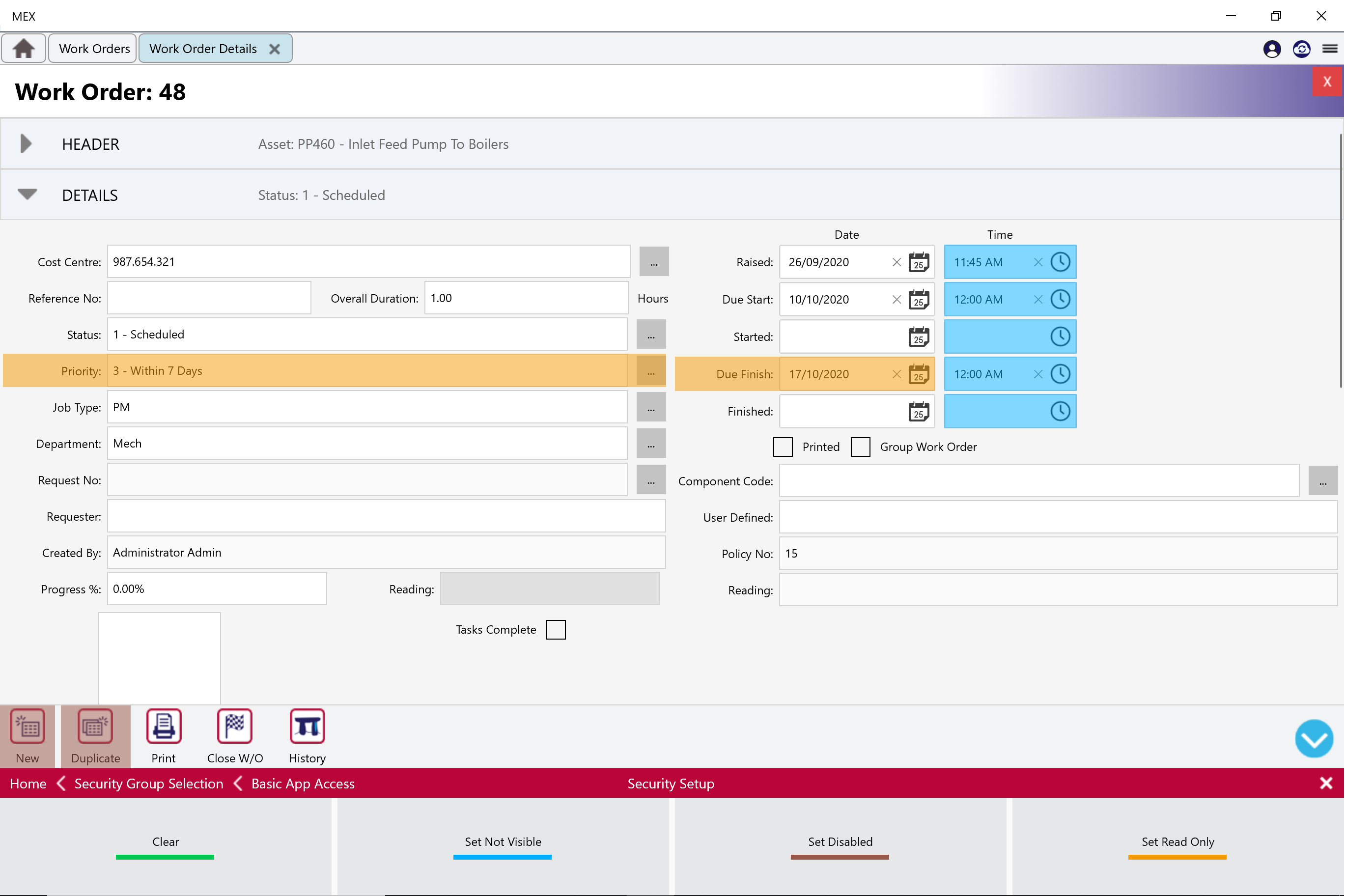Clear the Due Start time with its X
1345x896 pixels.
coord(1038,300)
